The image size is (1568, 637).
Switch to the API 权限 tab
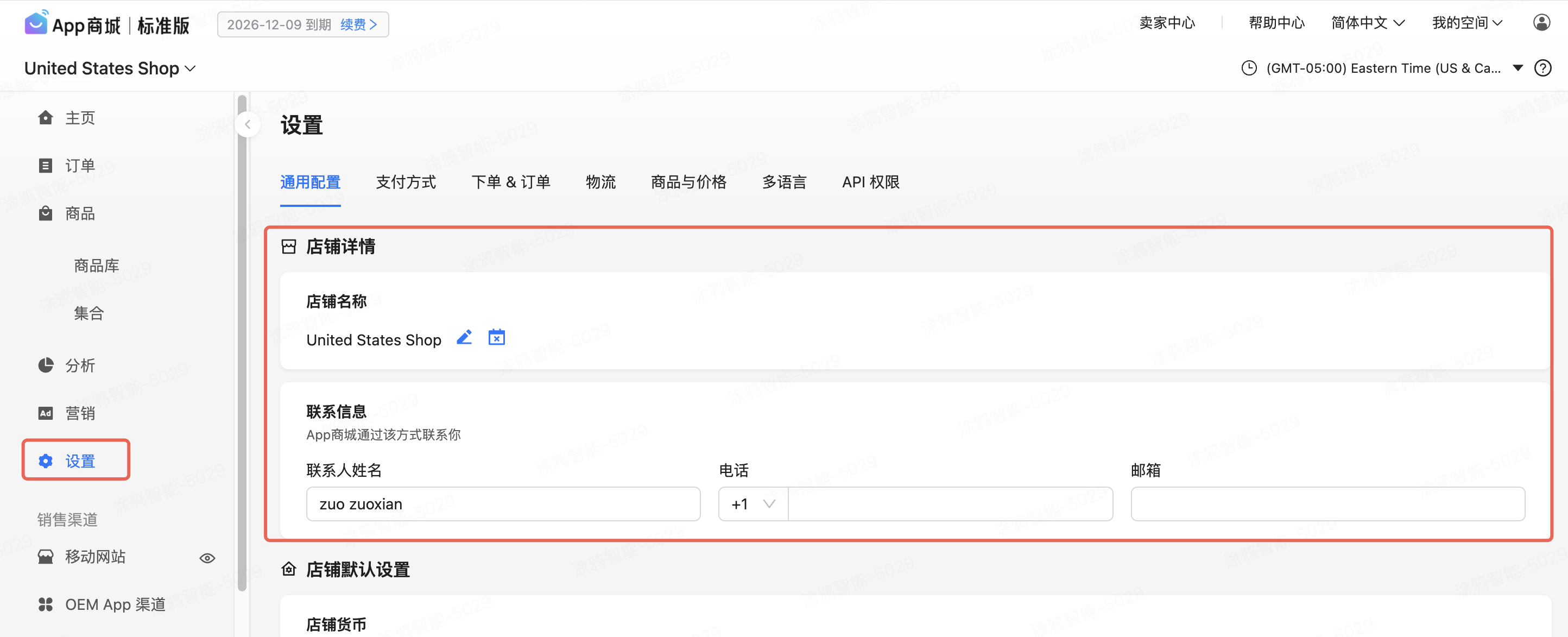[x=870, y=182]
